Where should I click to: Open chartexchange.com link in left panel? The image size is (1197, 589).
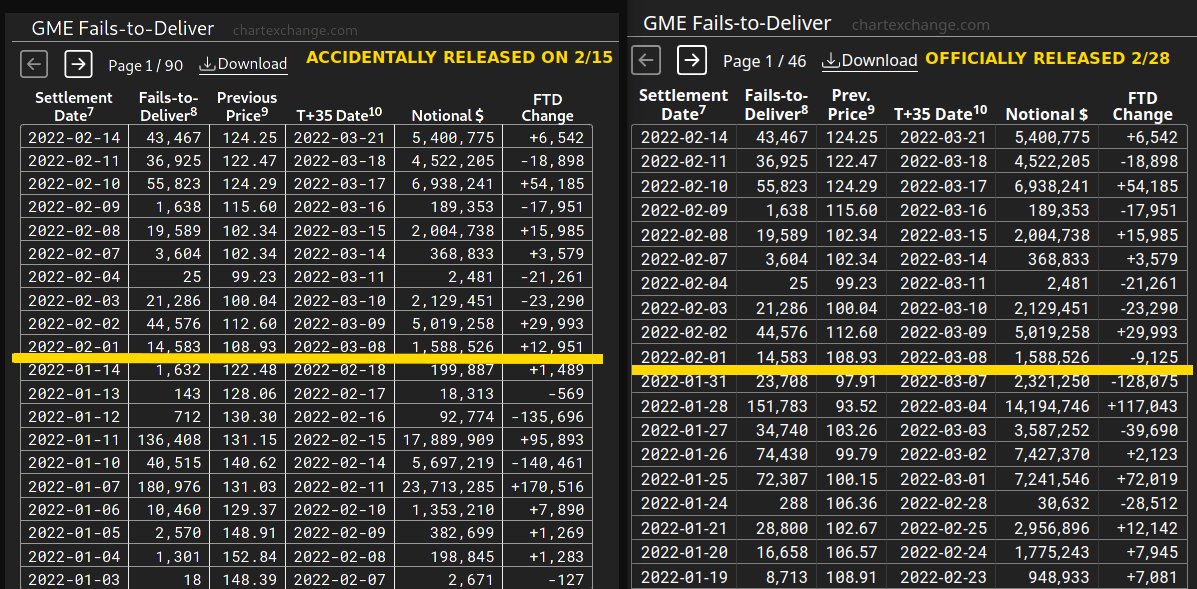295,31
